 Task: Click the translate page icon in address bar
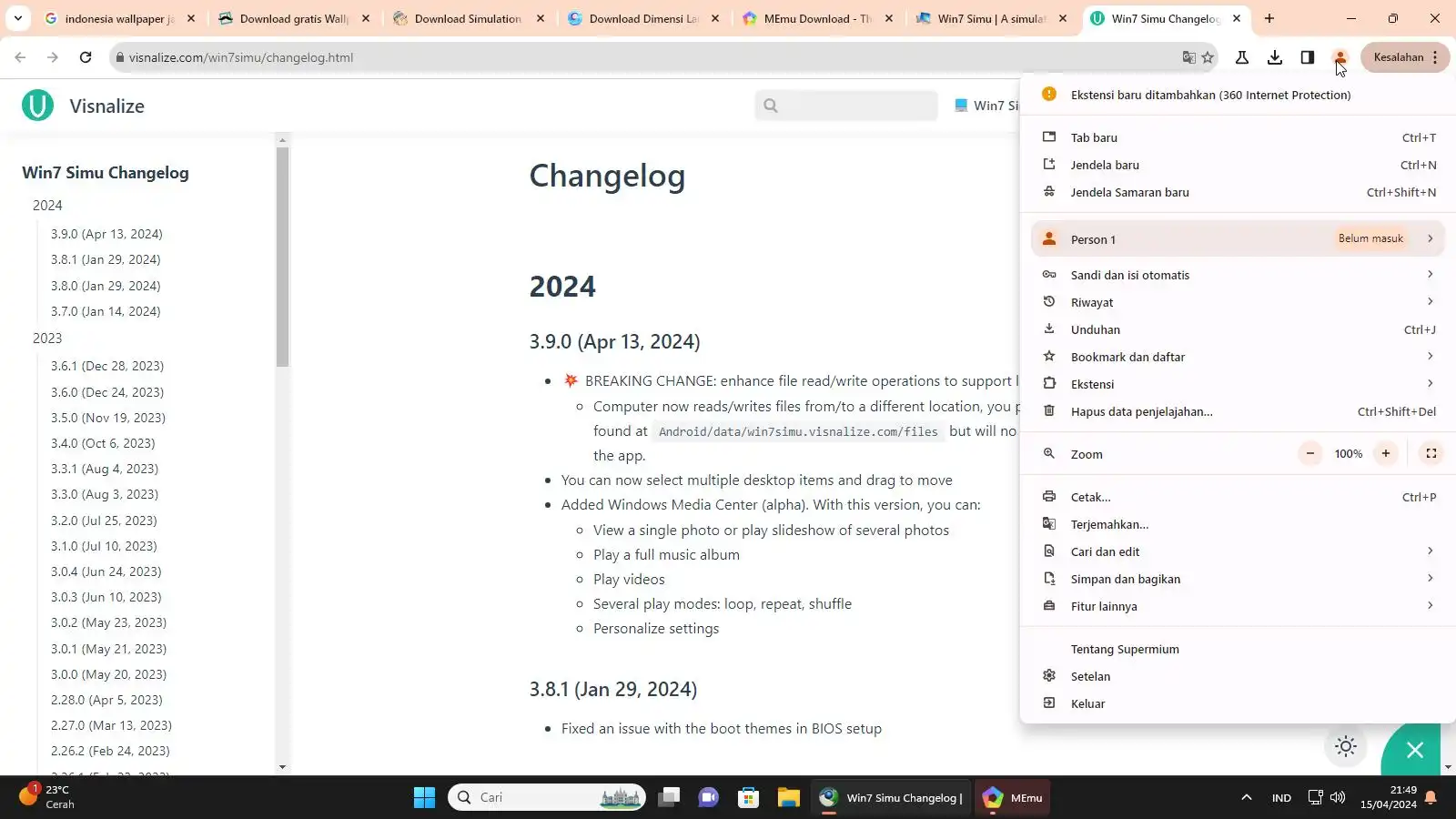coord(1188,57)
